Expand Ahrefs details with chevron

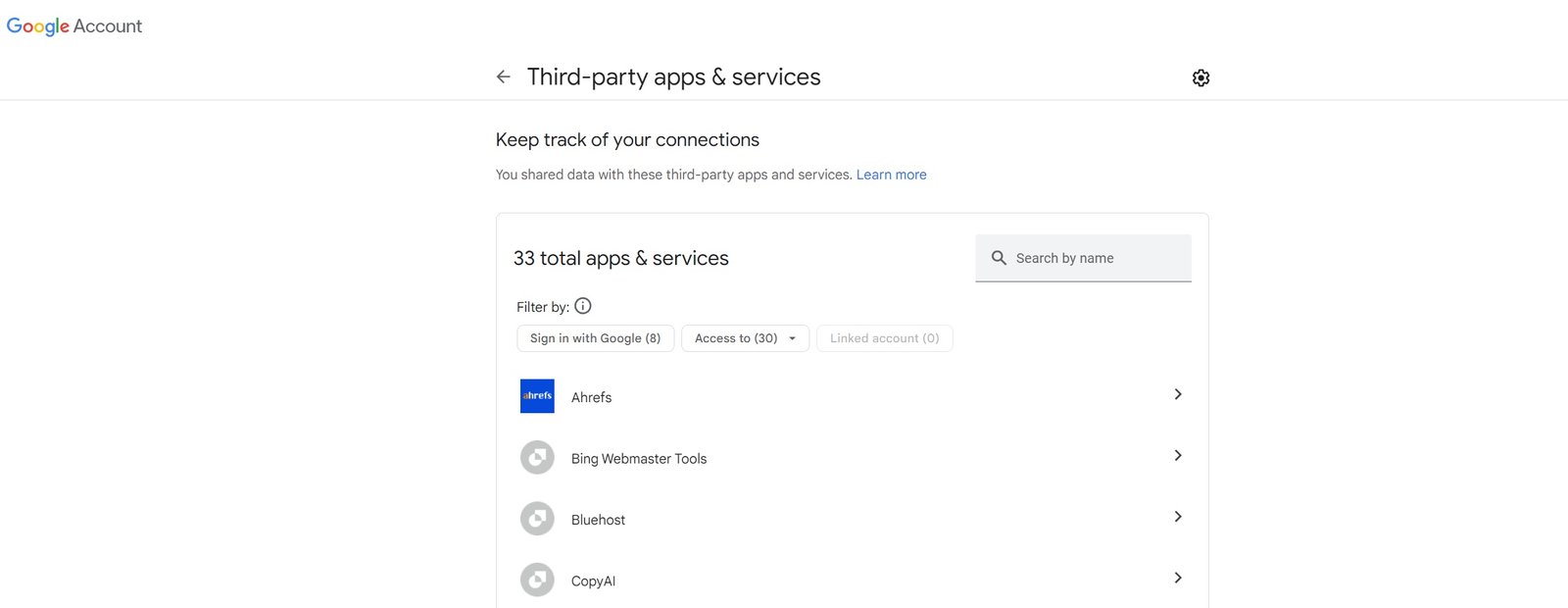[x=1178, y=394]
